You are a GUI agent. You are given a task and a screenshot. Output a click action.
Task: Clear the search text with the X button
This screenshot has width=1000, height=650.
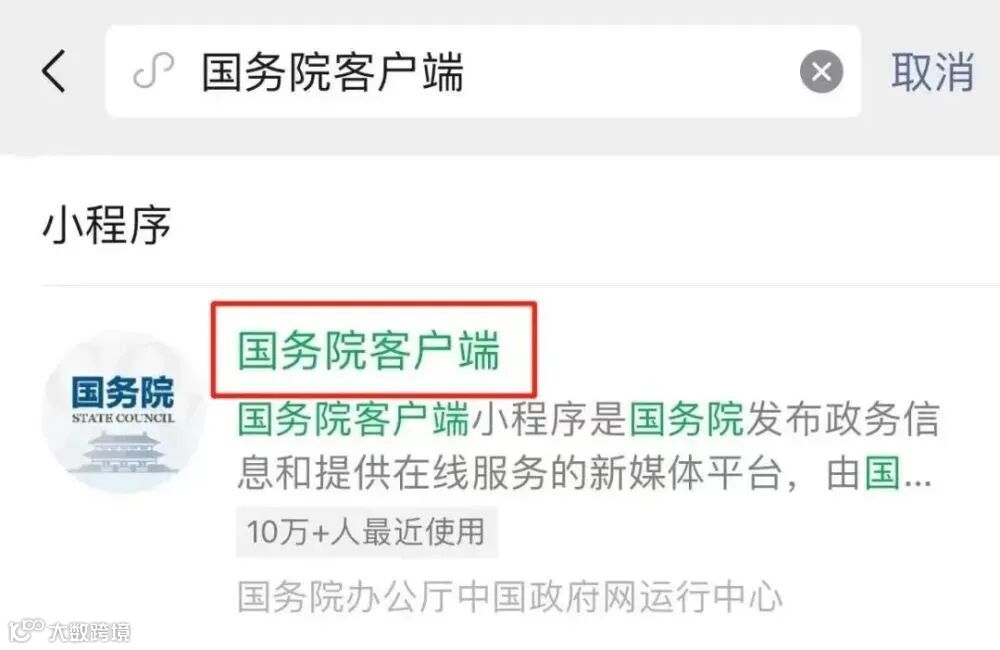pyautogui.click(x=821, y=71)
